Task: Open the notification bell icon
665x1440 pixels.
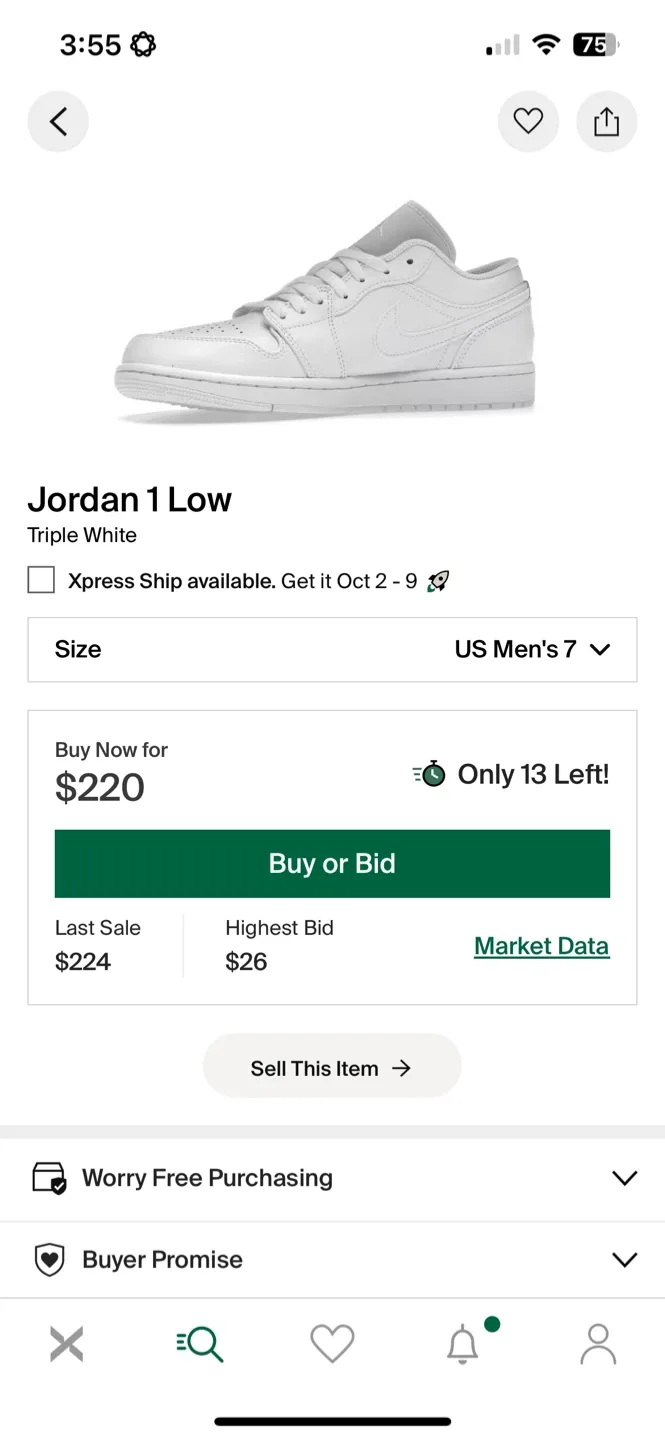Action: click(464, 1346)
